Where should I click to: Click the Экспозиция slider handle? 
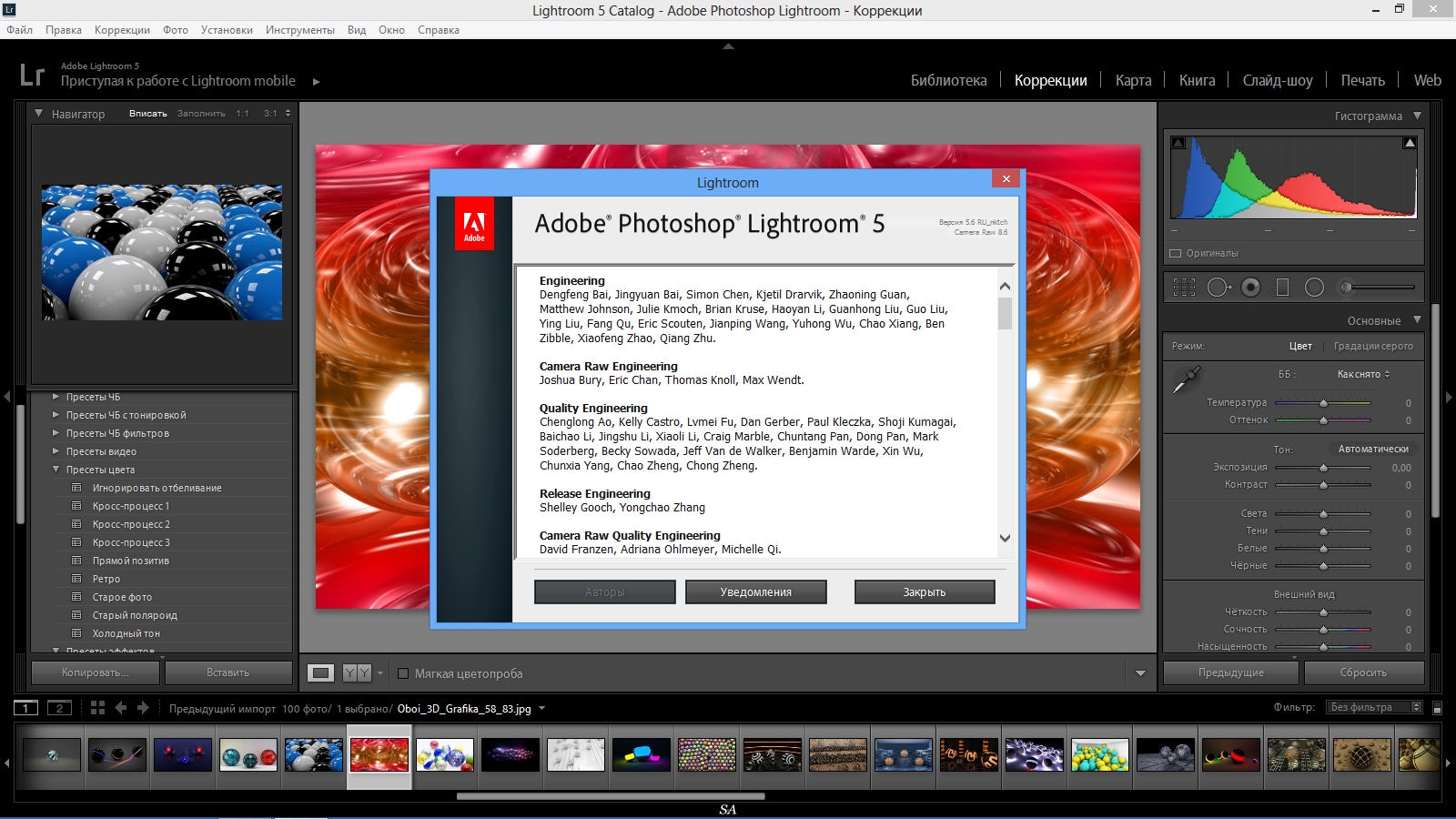point(1323,468)
